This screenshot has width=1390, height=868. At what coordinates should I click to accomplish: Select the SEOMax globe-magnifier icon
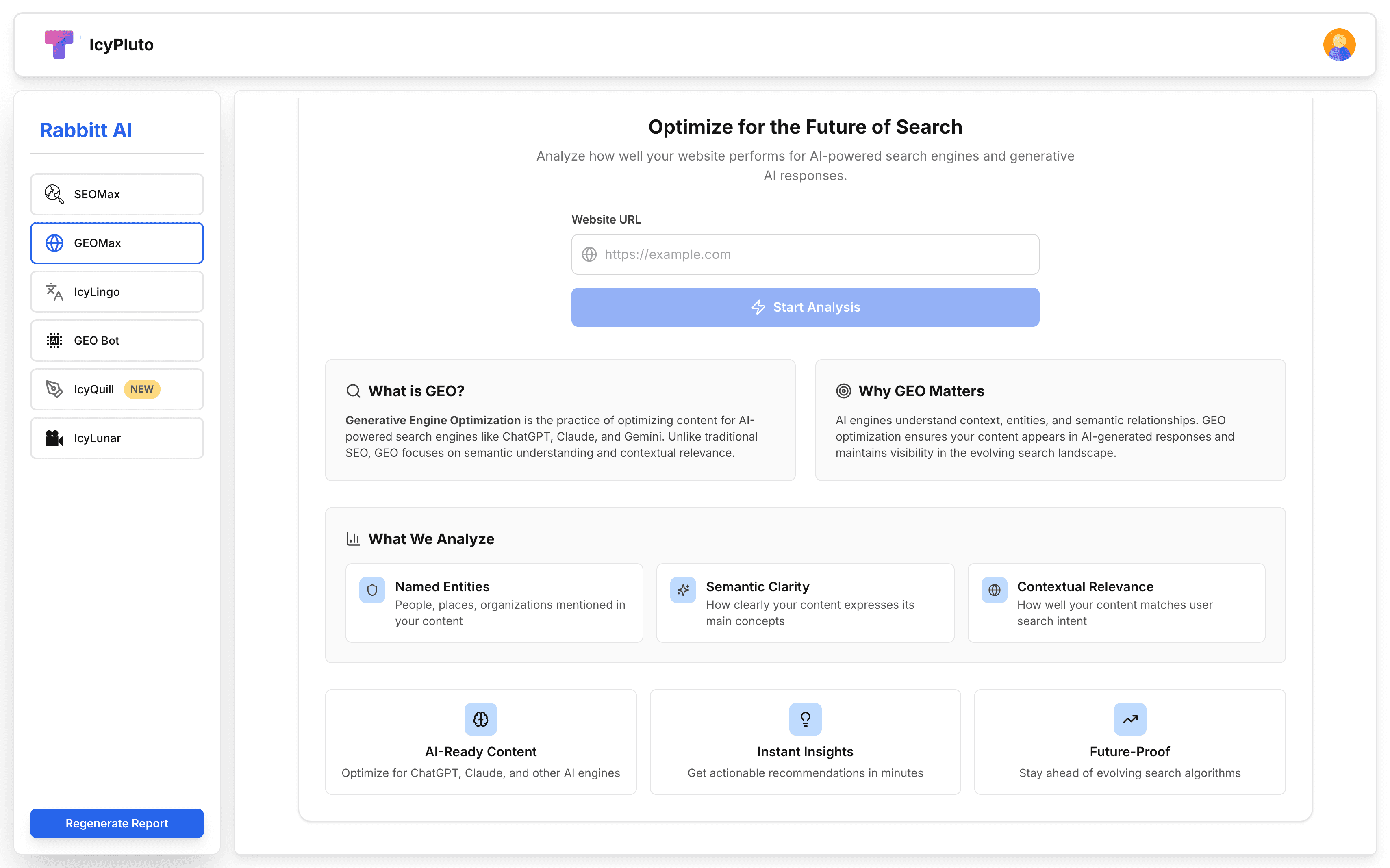coord(53,194)
